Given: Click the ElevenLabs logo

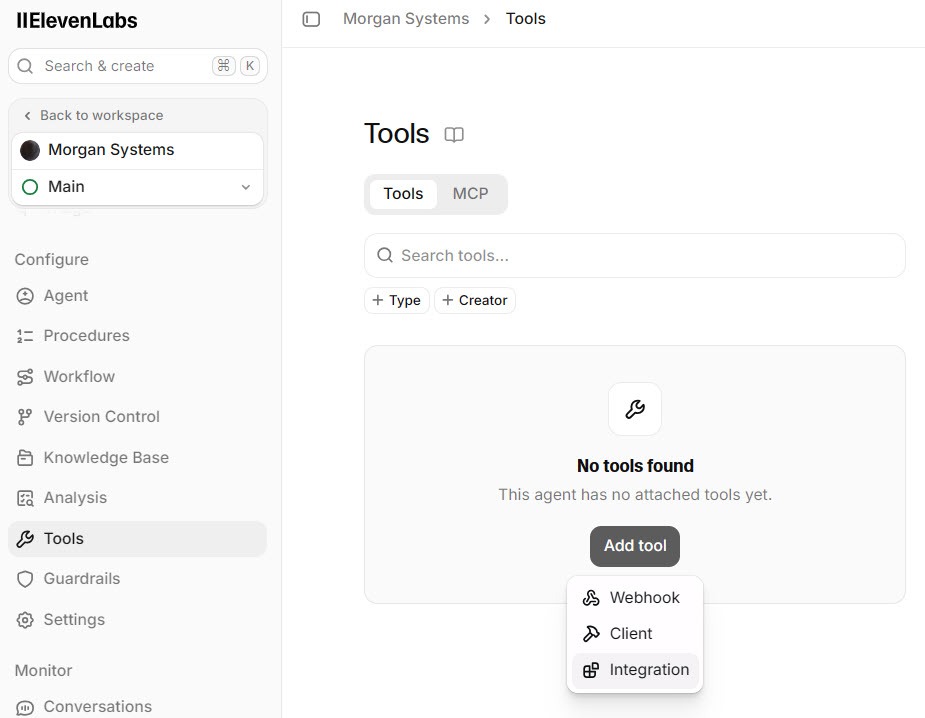Looking at the screenshot, I should coord(77,21).
